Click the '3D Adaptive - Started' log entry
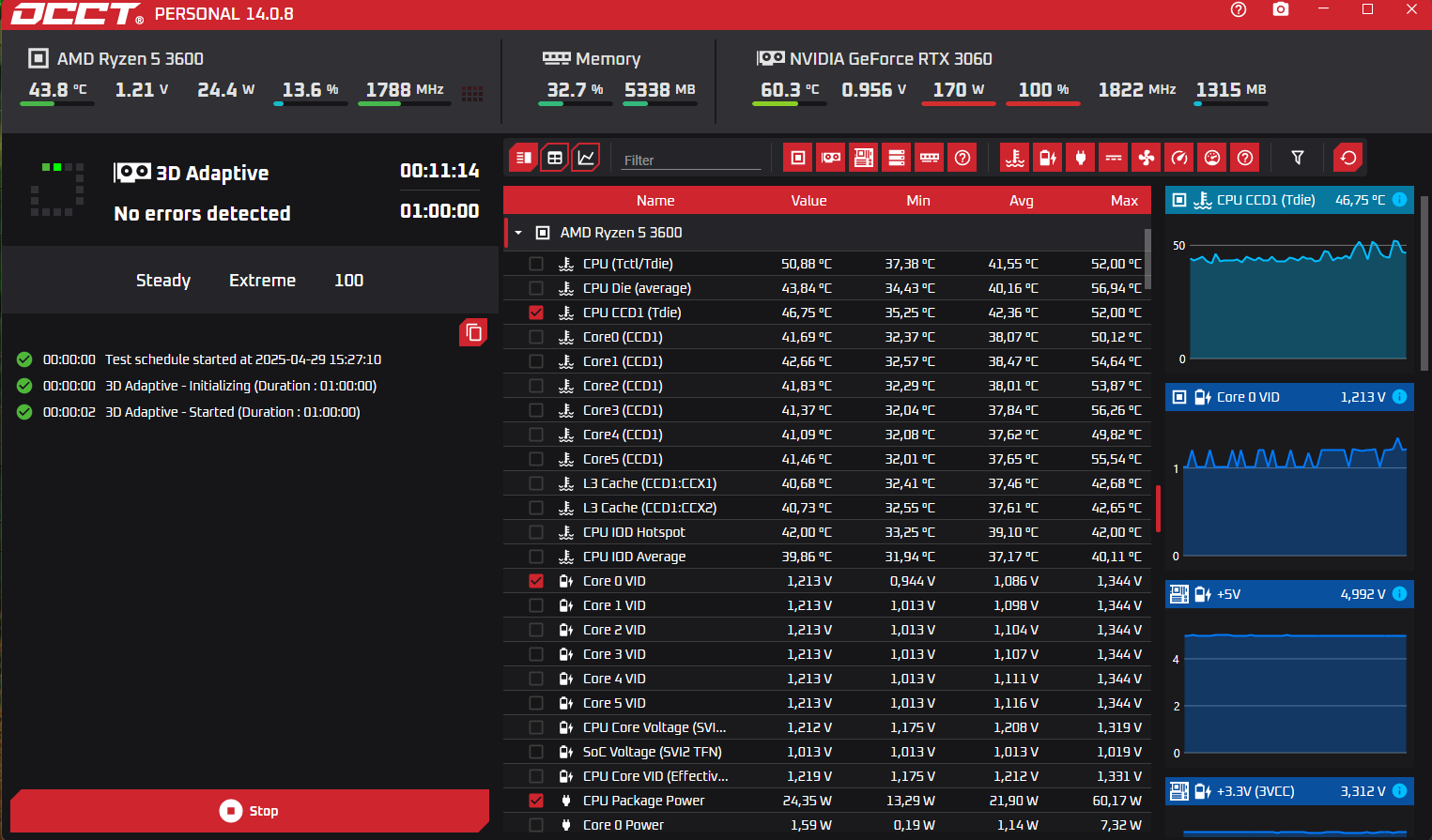The image size is (1432, 840). click(x=232, y=412)
